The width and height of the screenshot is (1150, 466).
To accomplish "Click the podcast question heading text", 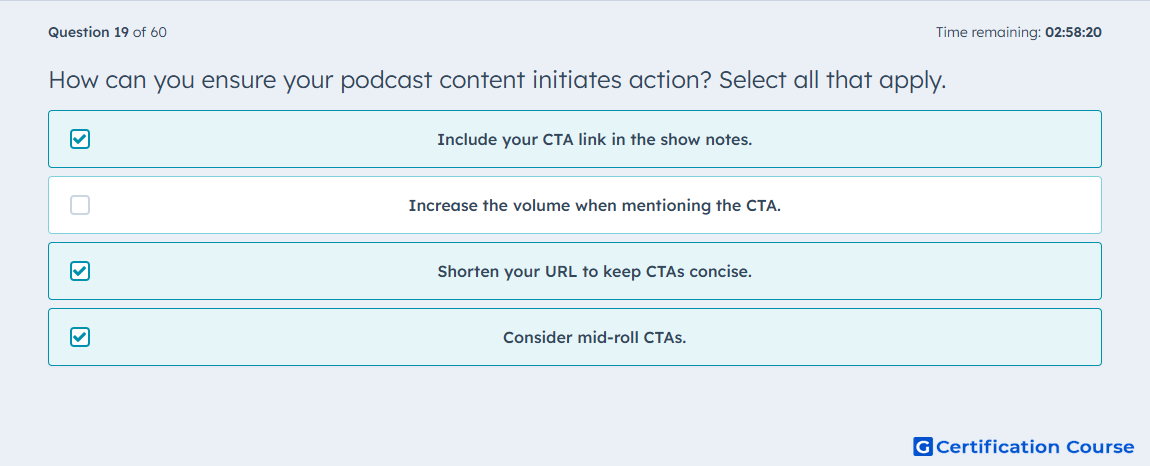I will coord(497,80).
